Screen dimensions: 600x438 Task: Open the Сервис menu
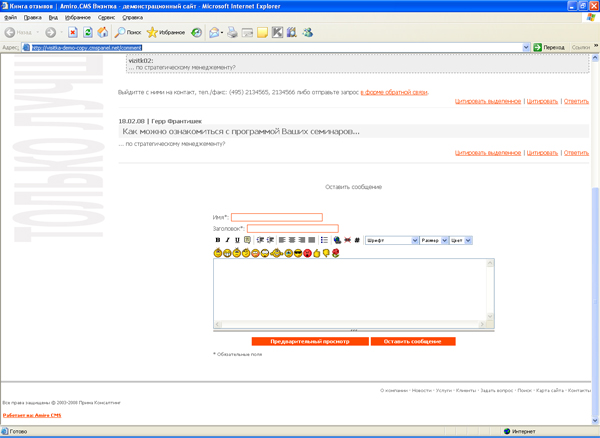[106, 17]
